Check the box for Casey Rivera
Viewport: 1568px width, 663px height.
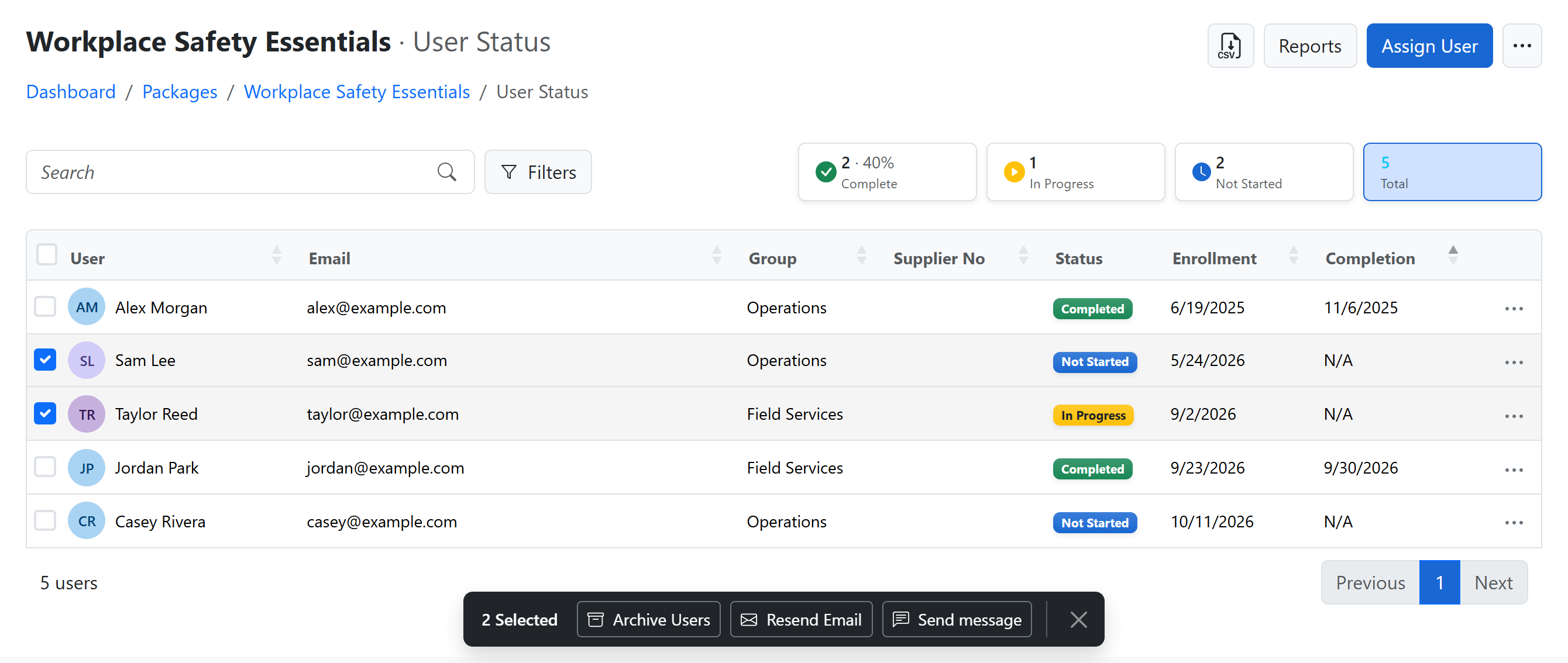pos(45,521)
